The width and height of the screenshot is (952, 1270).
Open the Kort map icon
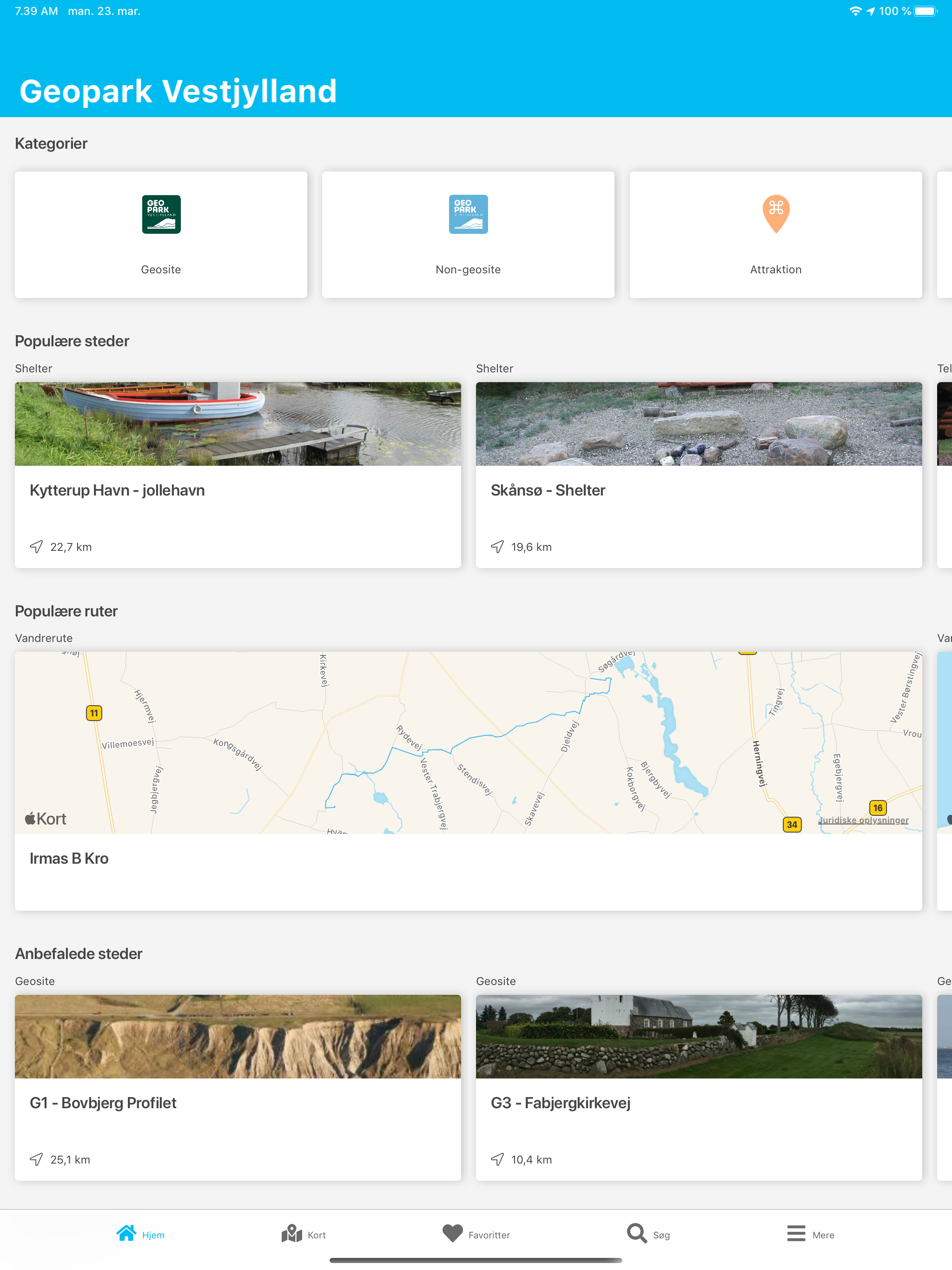point(291,1233)
